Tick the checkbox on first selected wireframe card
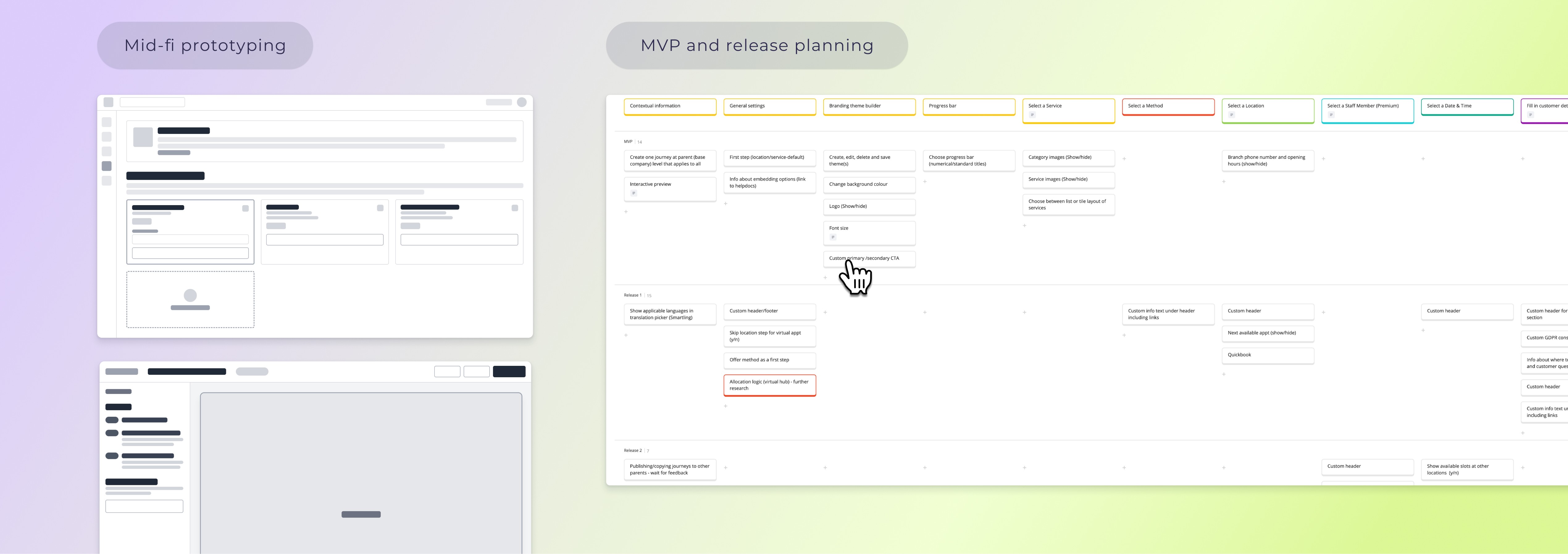The height and width of the screenshot is (554, 1568). 245,208
